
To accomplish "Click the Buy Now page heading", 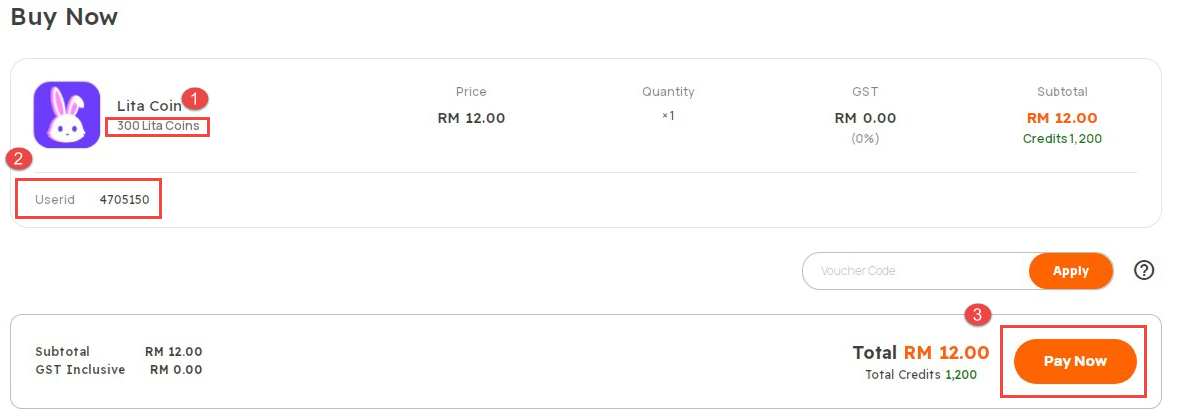I will pos(64,17).
